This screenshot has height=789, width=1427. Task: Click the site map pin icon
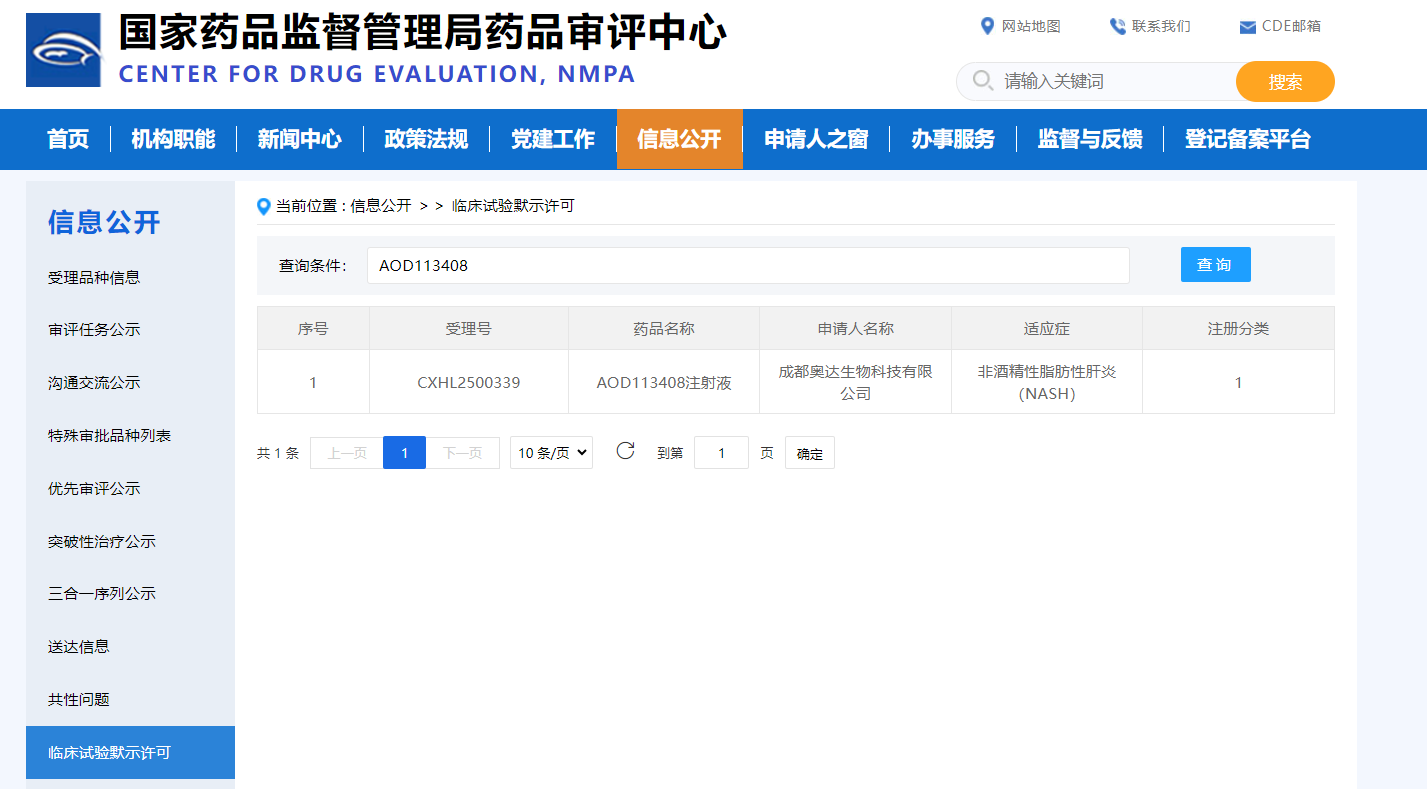[987, 26]
